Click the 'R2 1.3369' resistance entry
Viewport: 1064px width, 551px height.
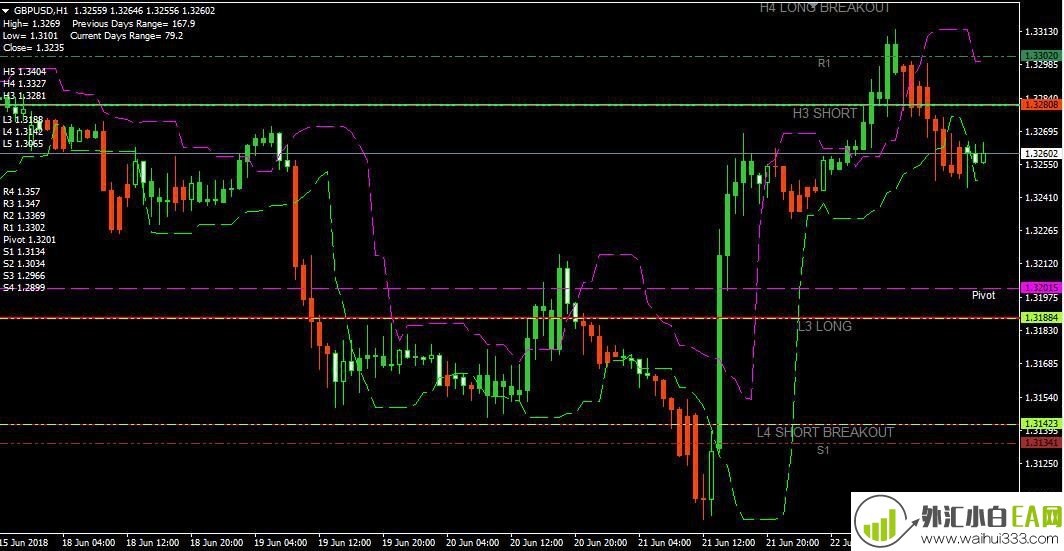pos(24,216)
